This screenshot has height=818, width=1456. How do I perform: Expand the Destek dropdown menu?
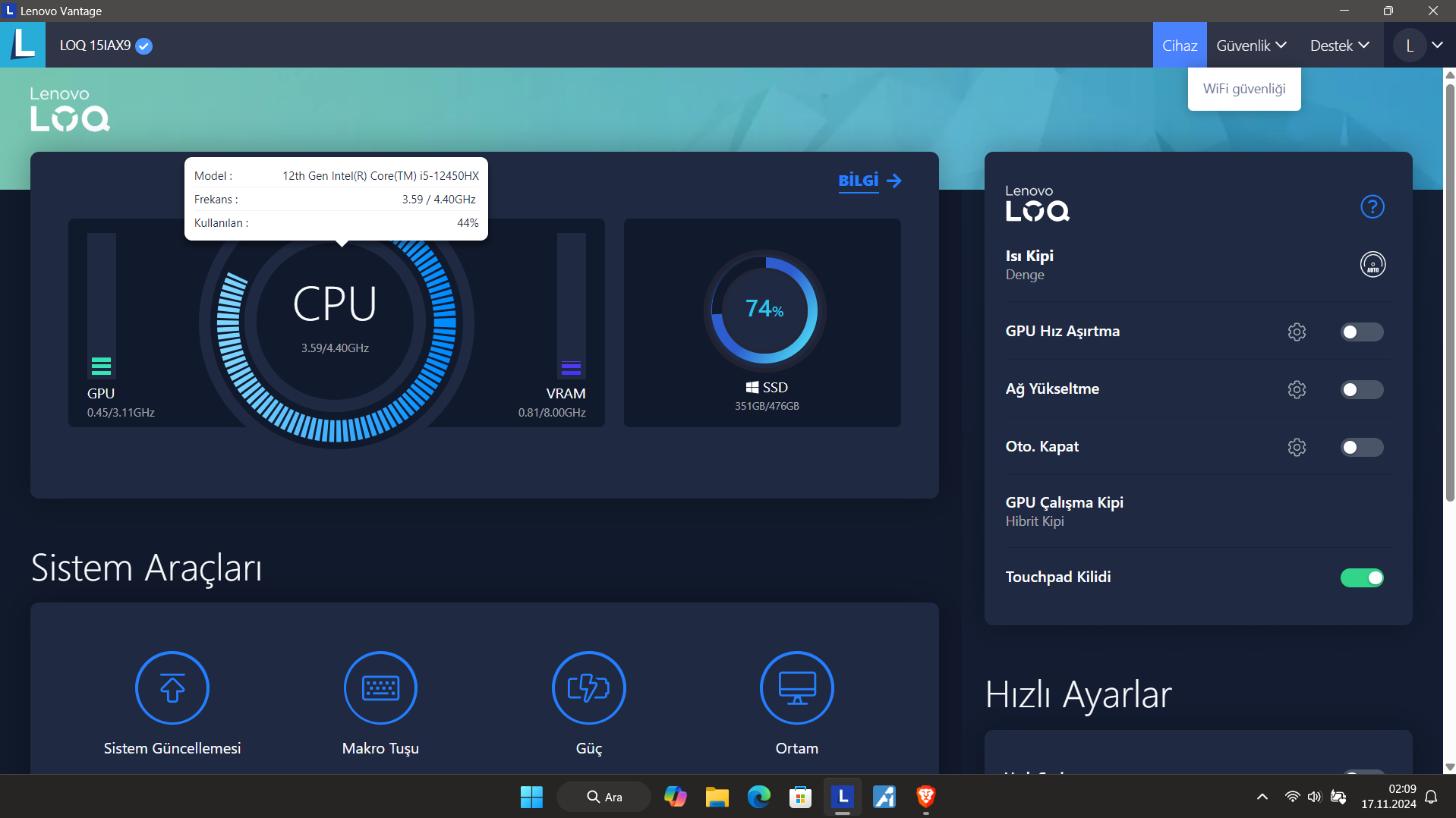click(x=1339, y=46)
